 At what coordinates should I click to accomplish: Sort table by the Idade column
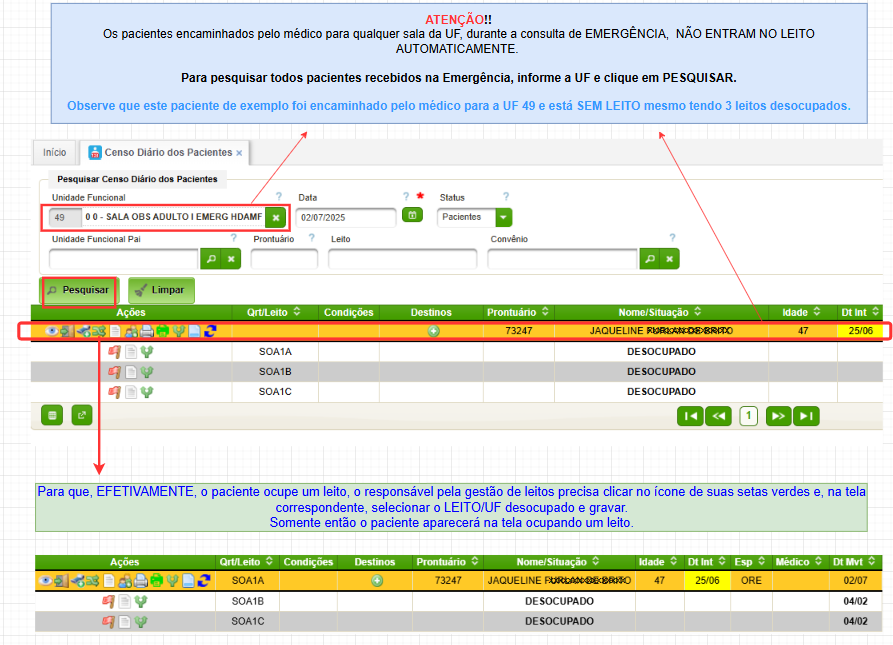click(802, 312)
